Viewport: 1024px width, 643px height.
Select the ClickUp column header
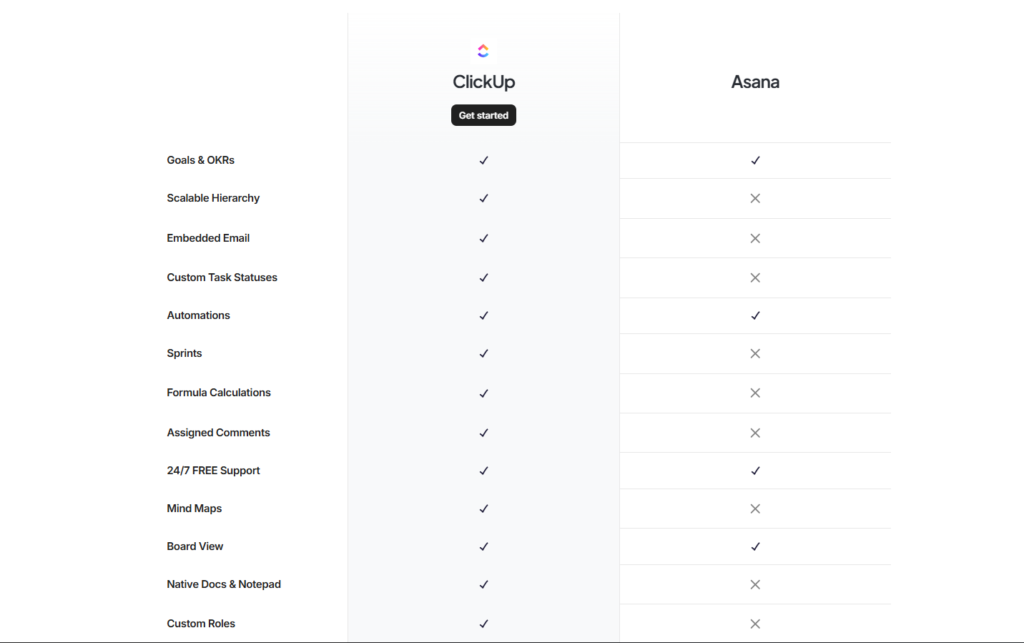point(483,82)
